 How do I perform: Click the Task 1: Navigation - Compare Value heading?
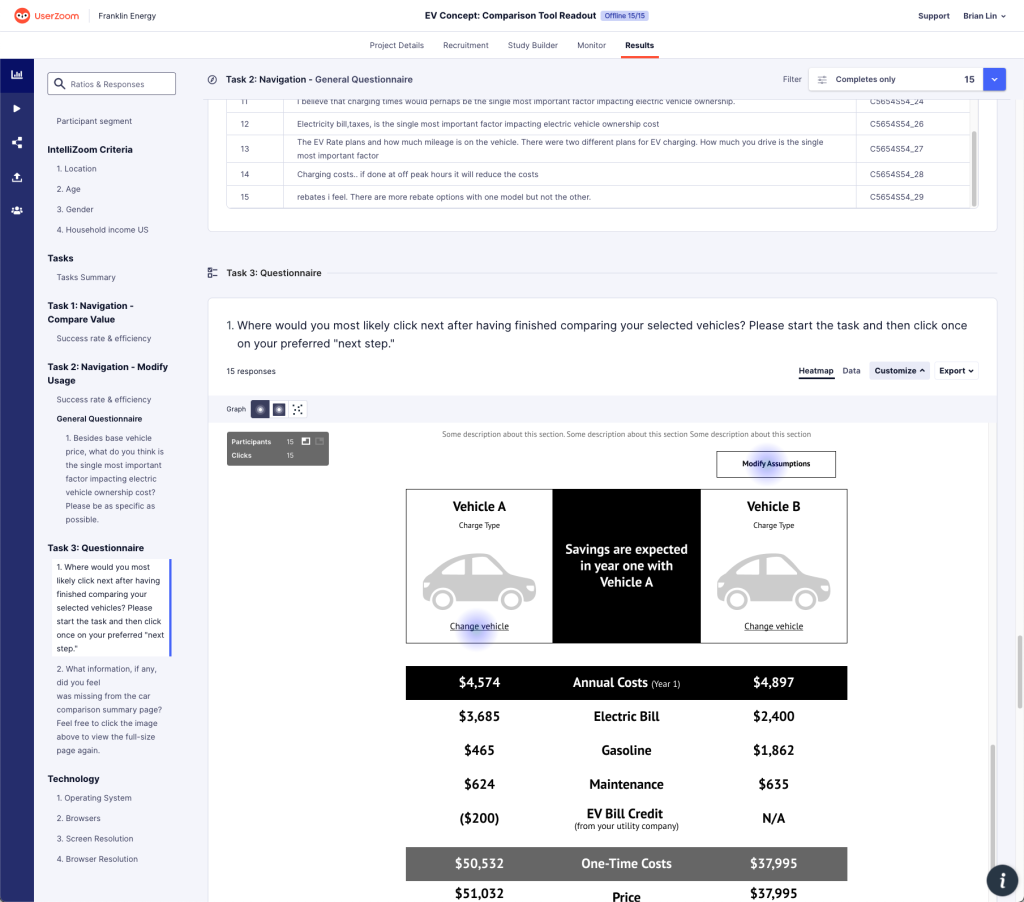(x=91, y=313)
